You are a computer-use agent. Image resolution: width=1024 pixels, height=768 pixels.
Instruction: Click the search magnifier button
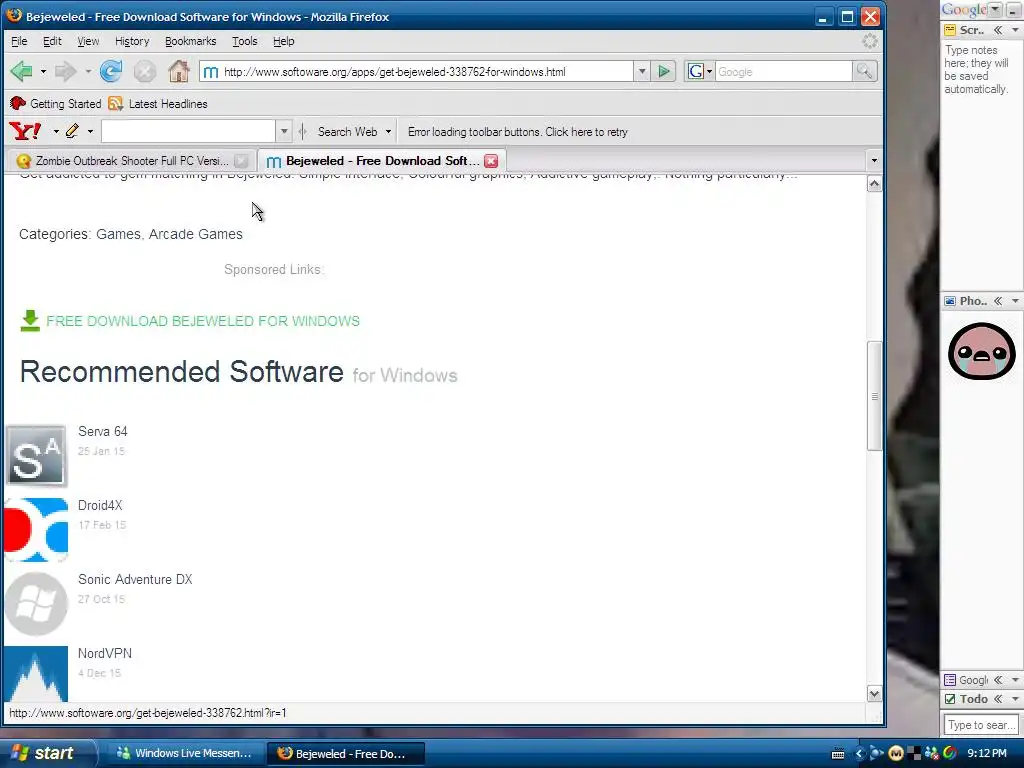[864, 71]
